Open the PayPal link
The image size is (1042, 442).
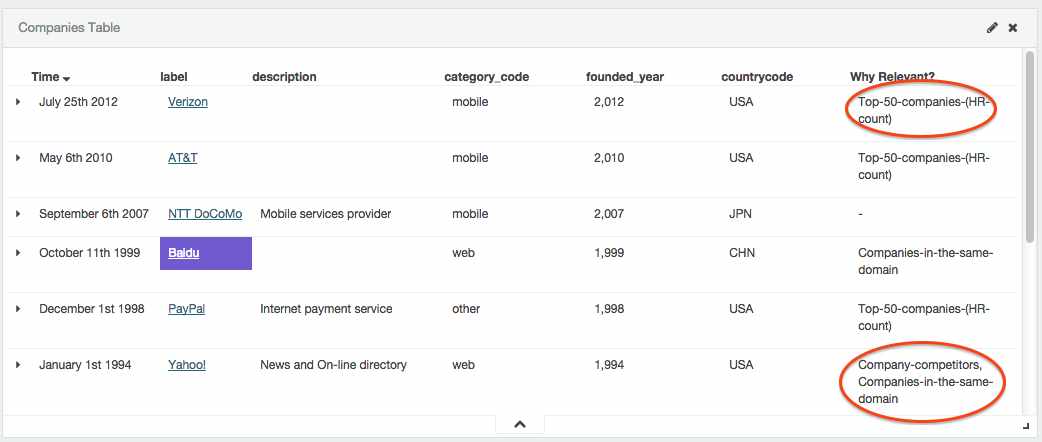tap(186, 308)
